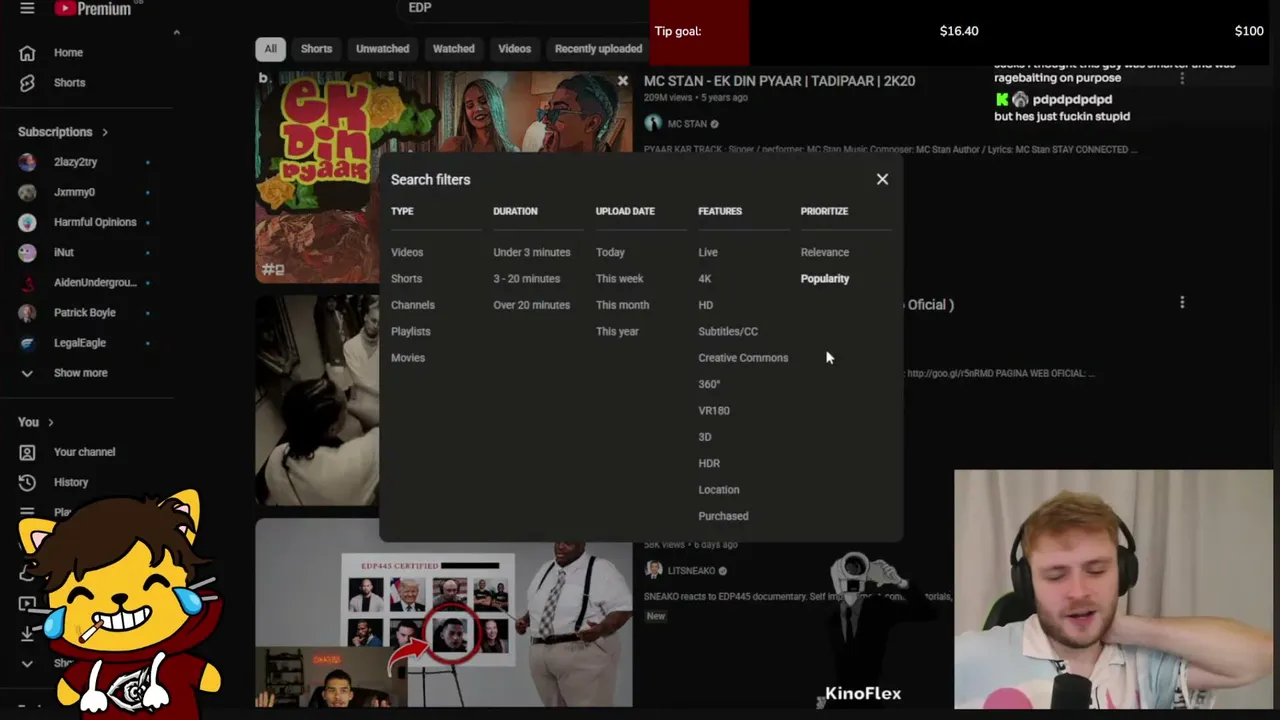Filter type by Shorts in the dialog
The image size is (1280, 720).
pos(406,278)
